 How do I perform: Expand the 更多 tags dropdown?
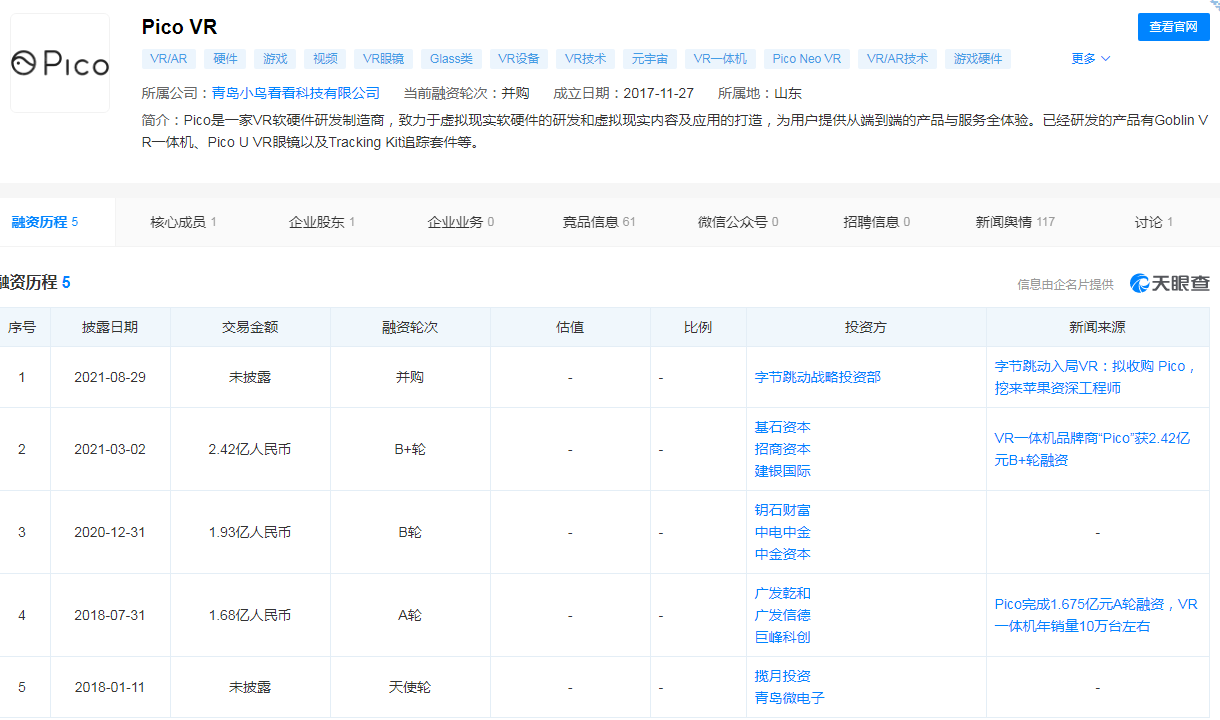(1090, 59)
